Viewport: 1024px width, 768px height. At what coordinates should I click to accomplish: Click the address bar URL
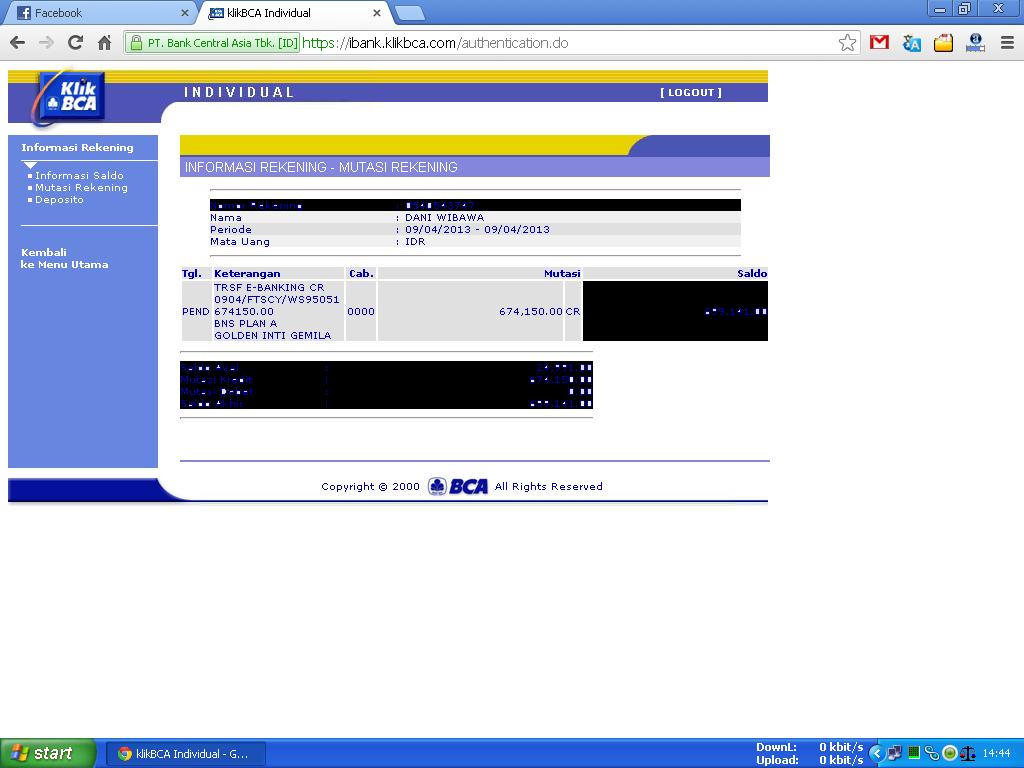(x=435, y=43)
